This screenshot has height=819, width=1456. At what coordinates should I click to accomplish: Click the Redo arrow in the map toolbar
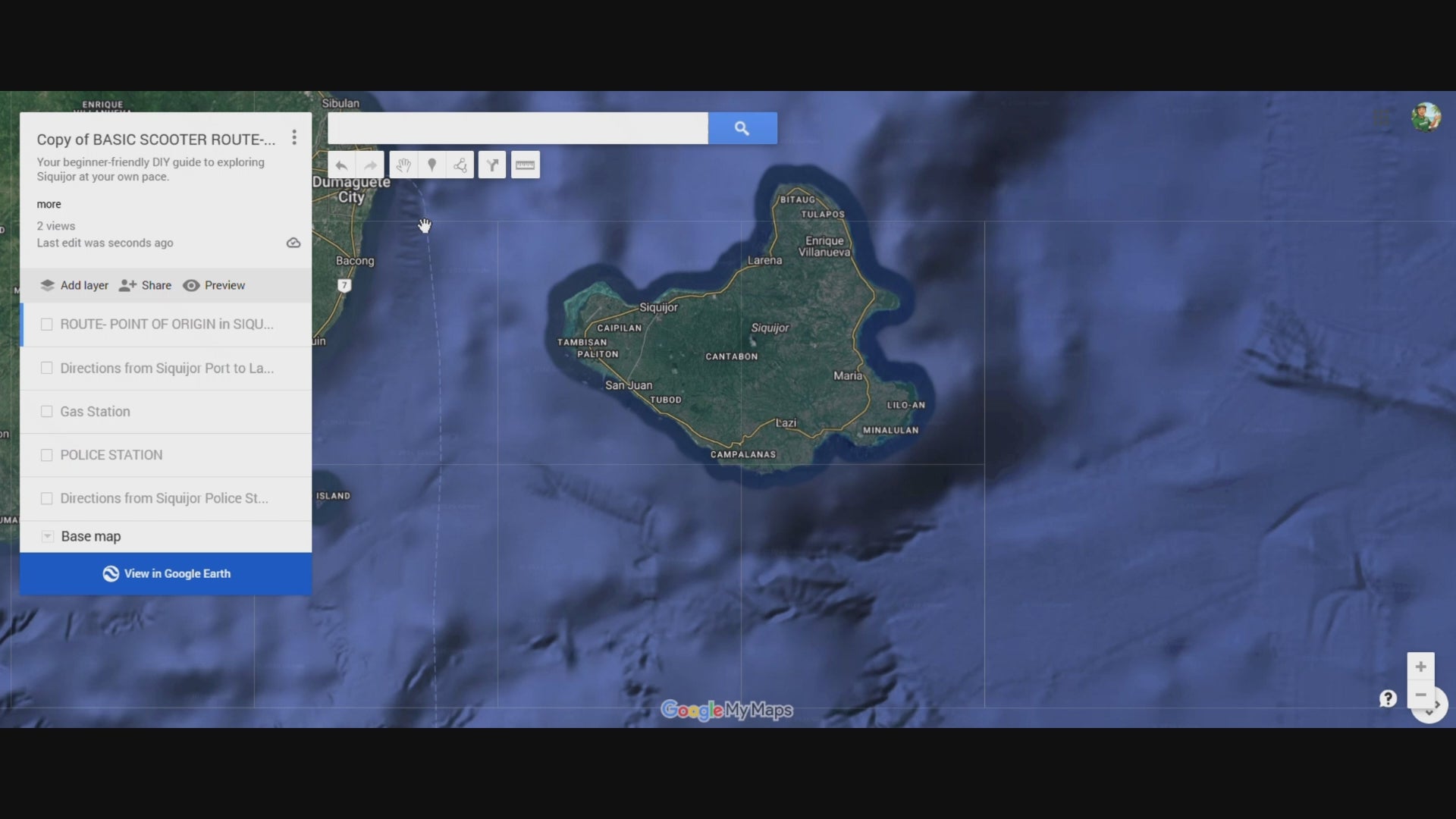371,165
